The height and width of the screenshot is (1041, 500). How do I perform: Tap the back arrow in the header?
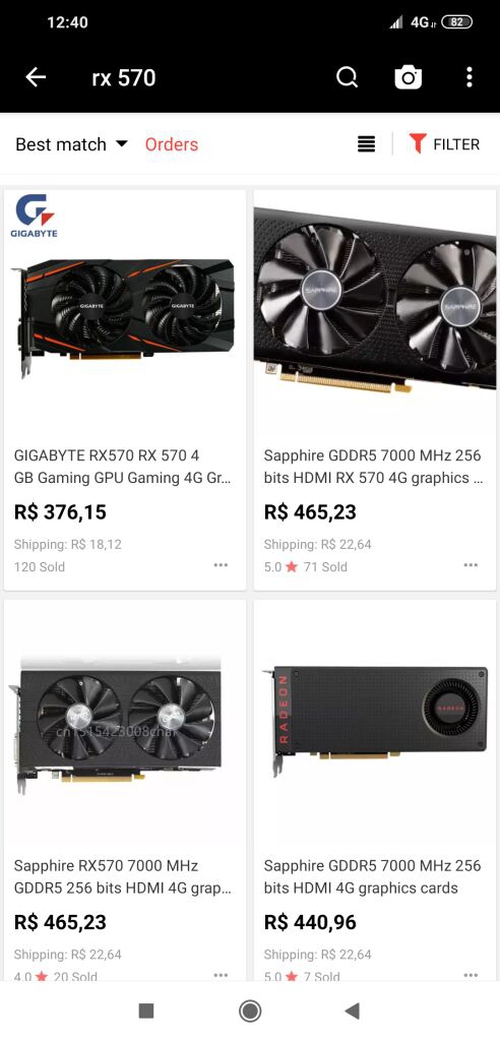(36, 77)
